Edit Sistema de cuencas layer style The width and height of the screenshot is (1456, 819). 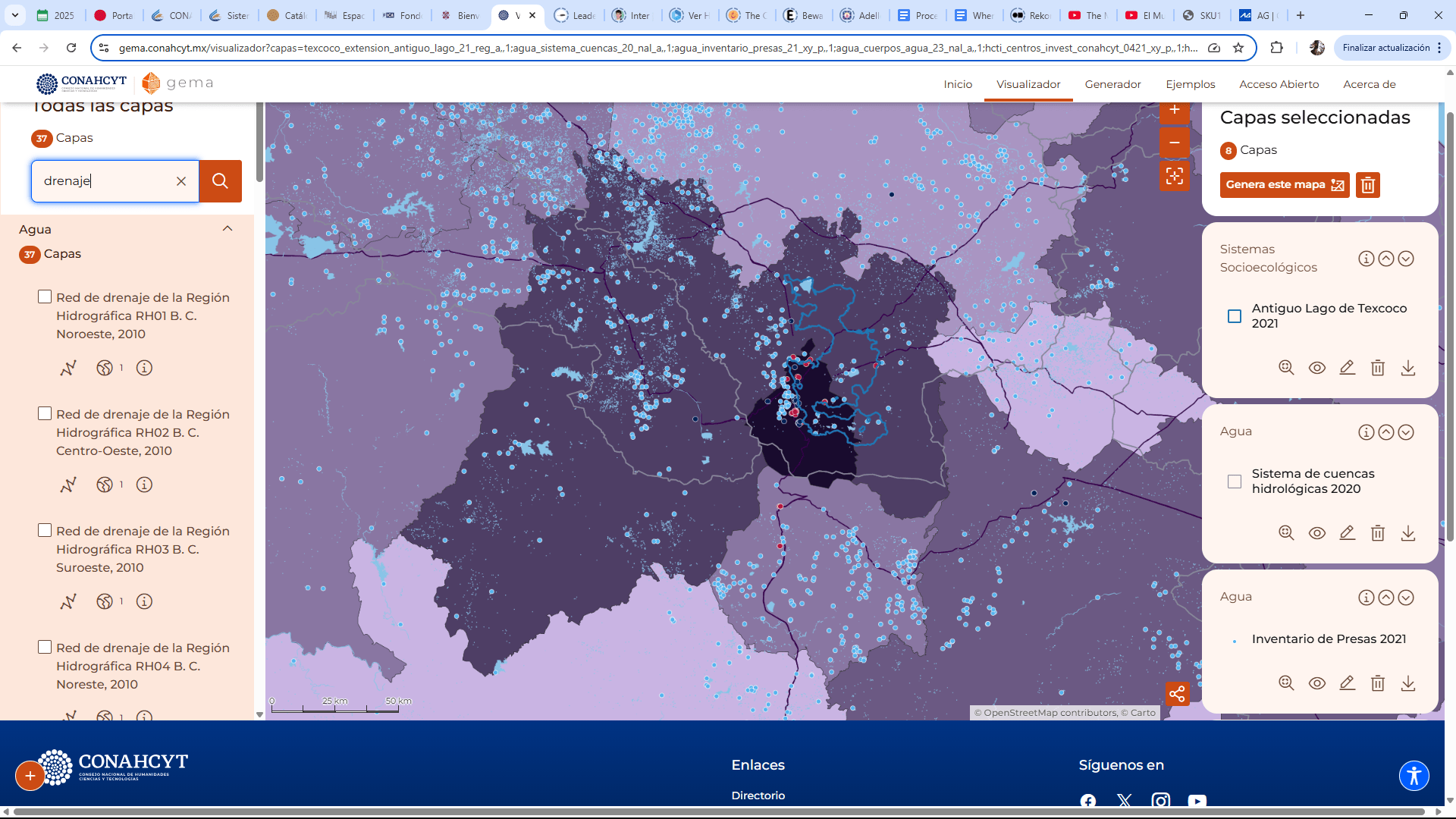tap(1347, 533)
